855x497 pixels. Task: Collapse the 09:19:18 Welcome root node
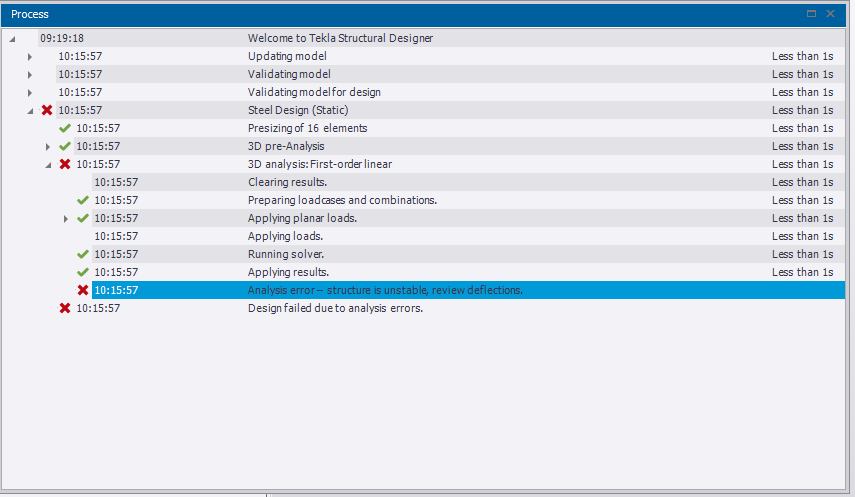(x=12, y=39)
